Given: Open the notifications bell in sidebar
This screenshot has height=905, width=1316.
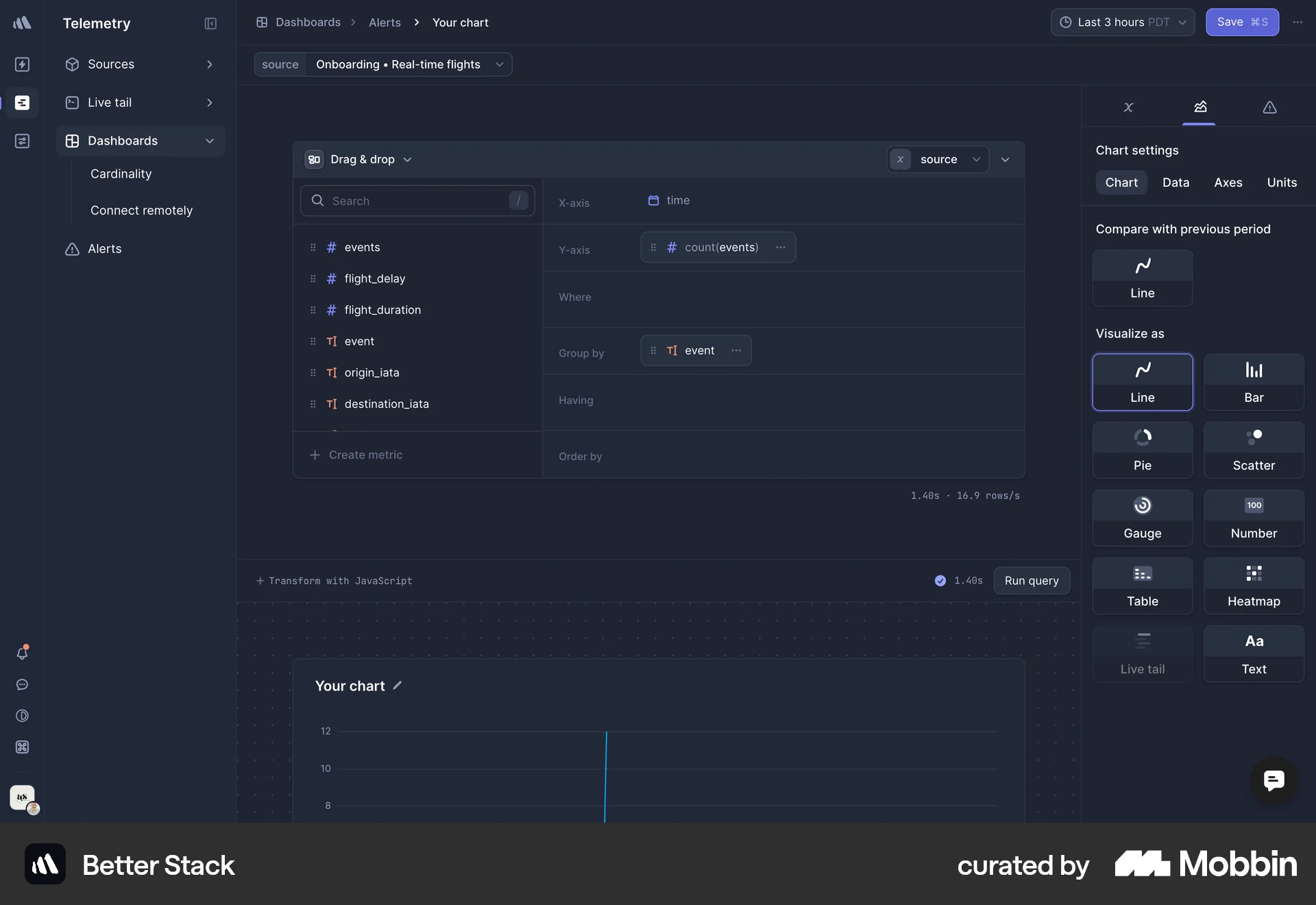Looking at the screenshot, I should (x=22, y=653).
